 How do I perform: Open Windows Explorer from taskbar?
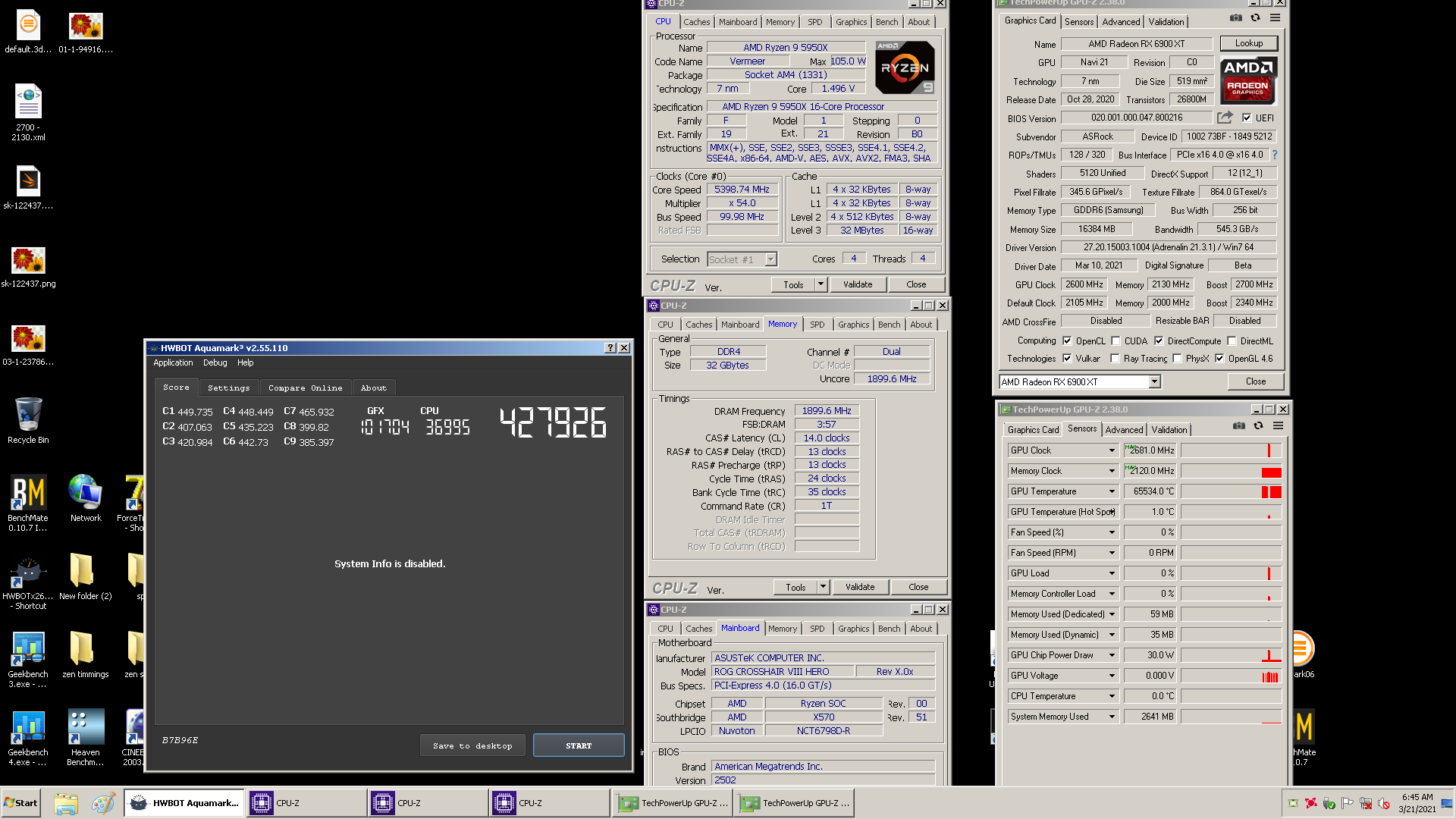pyautogui.click(x=66, y=803)
